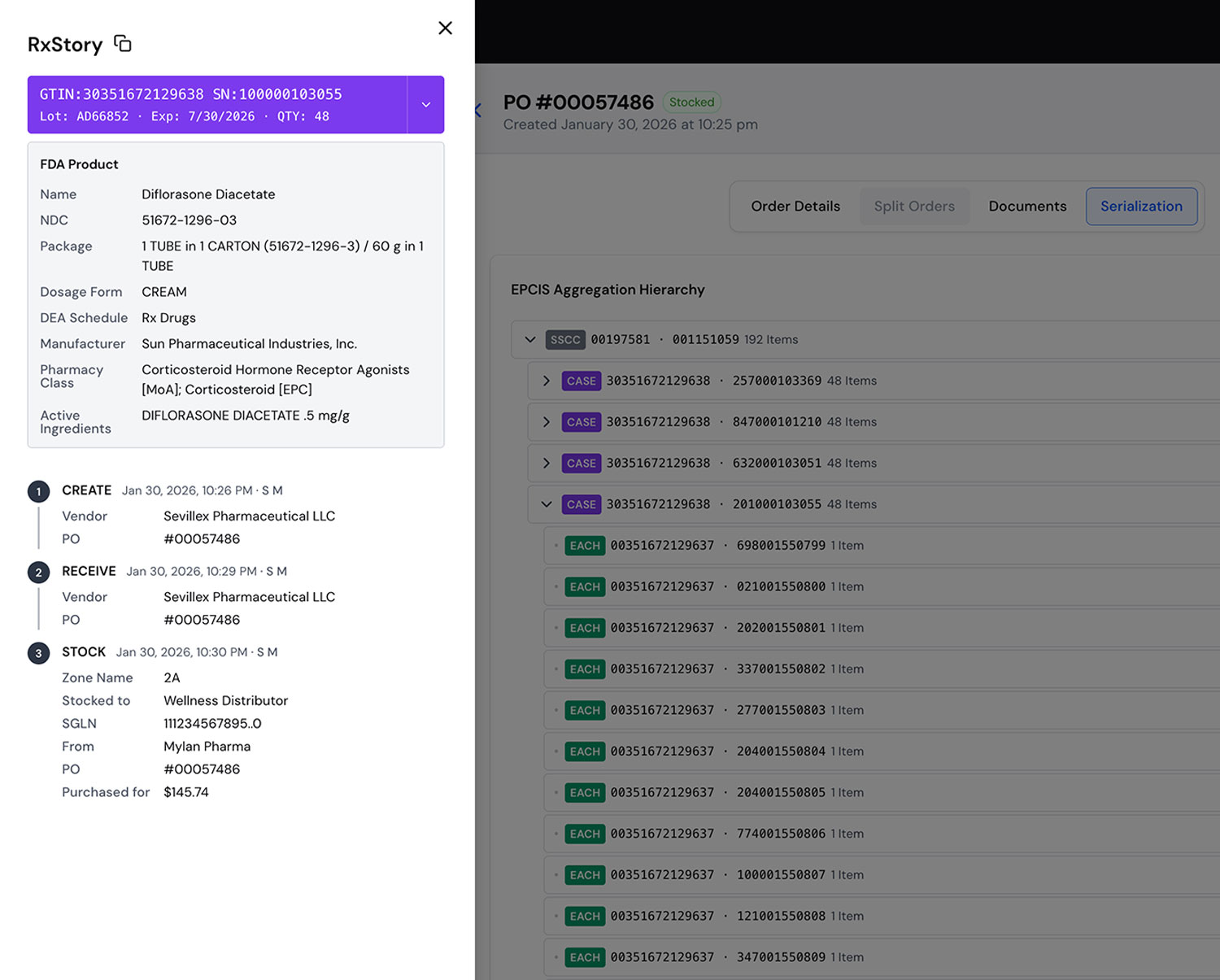The image size is (1220, 980).
Task: Copy the RxStory details using copy icon
Action: tap(122, 44)
